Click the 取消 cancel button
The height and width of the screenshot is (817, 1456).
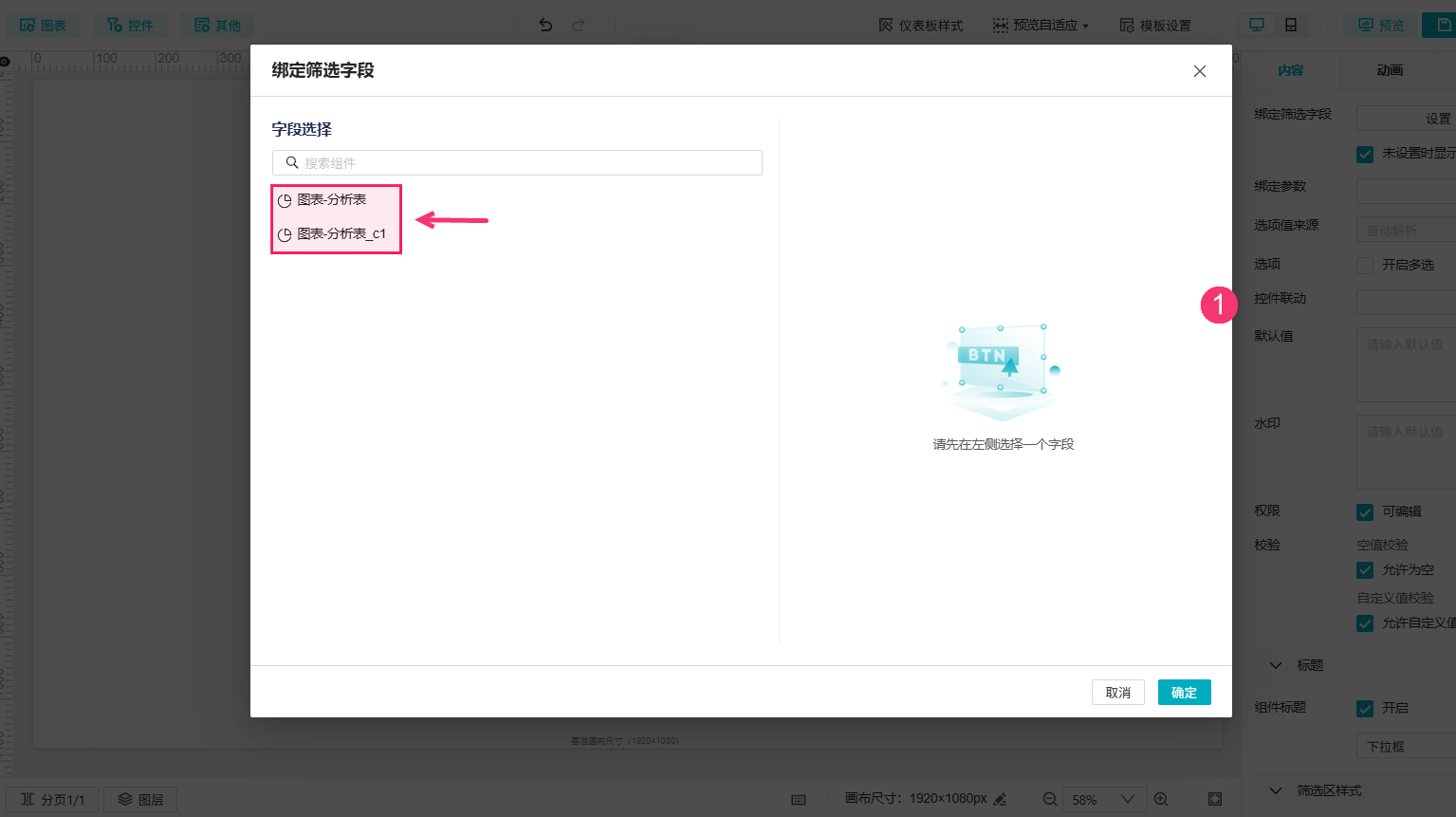(1118, 693)
